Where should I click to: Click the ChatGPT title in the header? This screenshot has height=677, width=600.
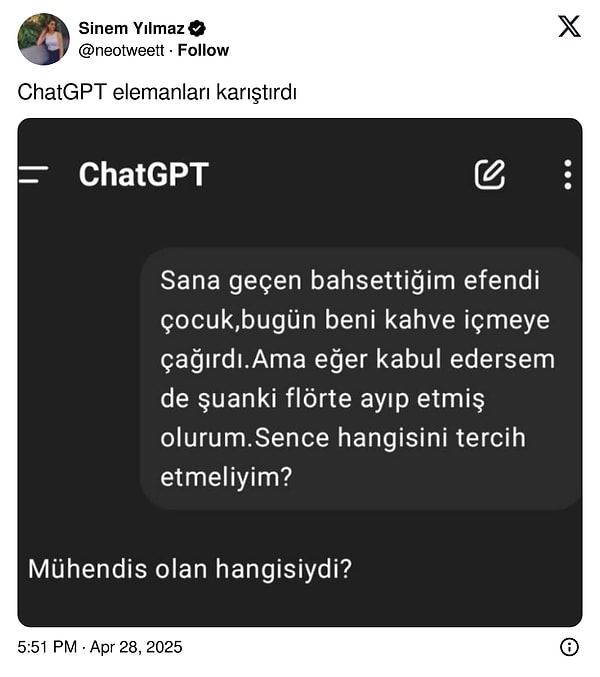(143, 175)
